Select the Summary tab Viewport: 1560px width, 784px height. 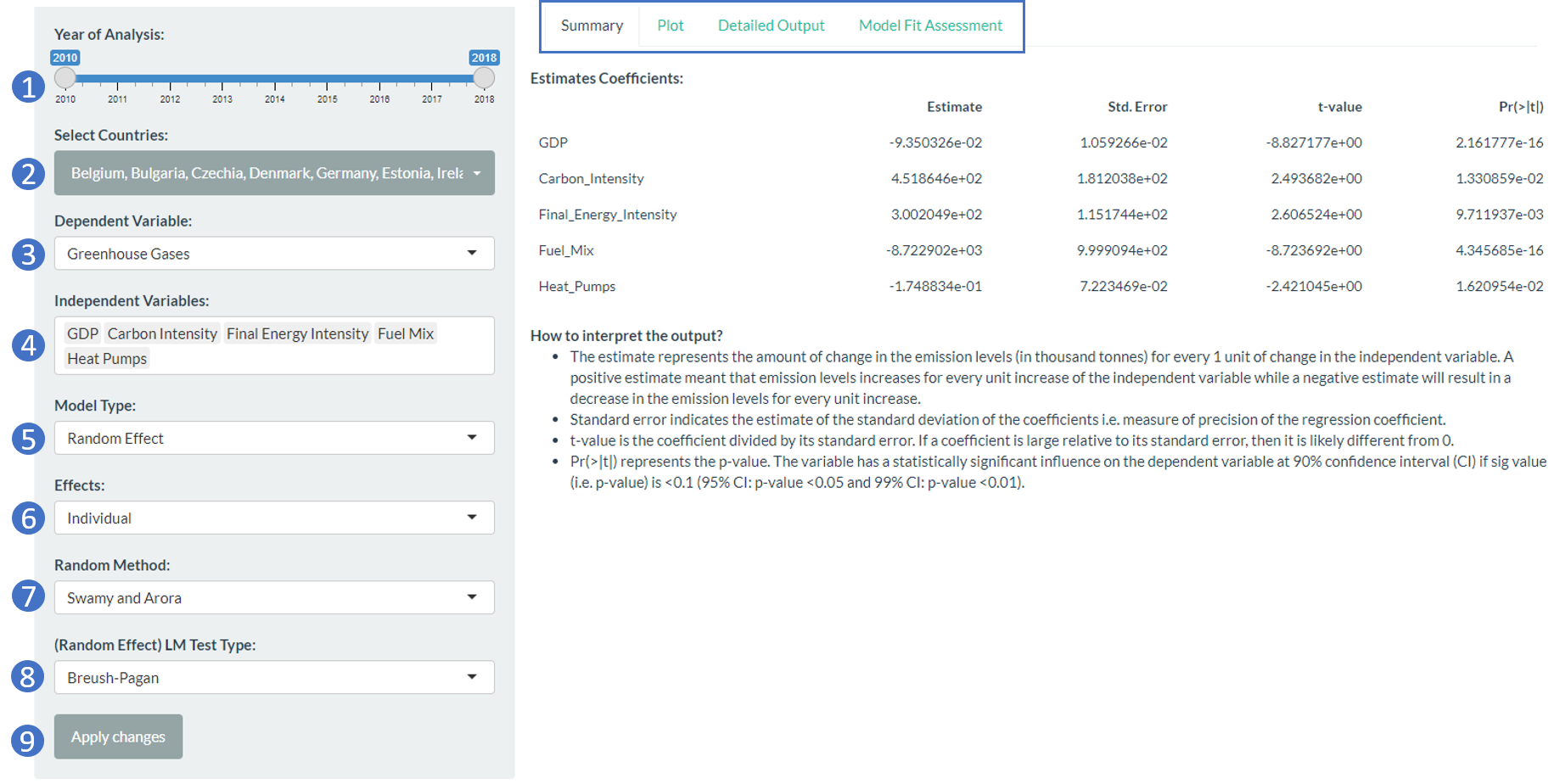coord(592,25)
